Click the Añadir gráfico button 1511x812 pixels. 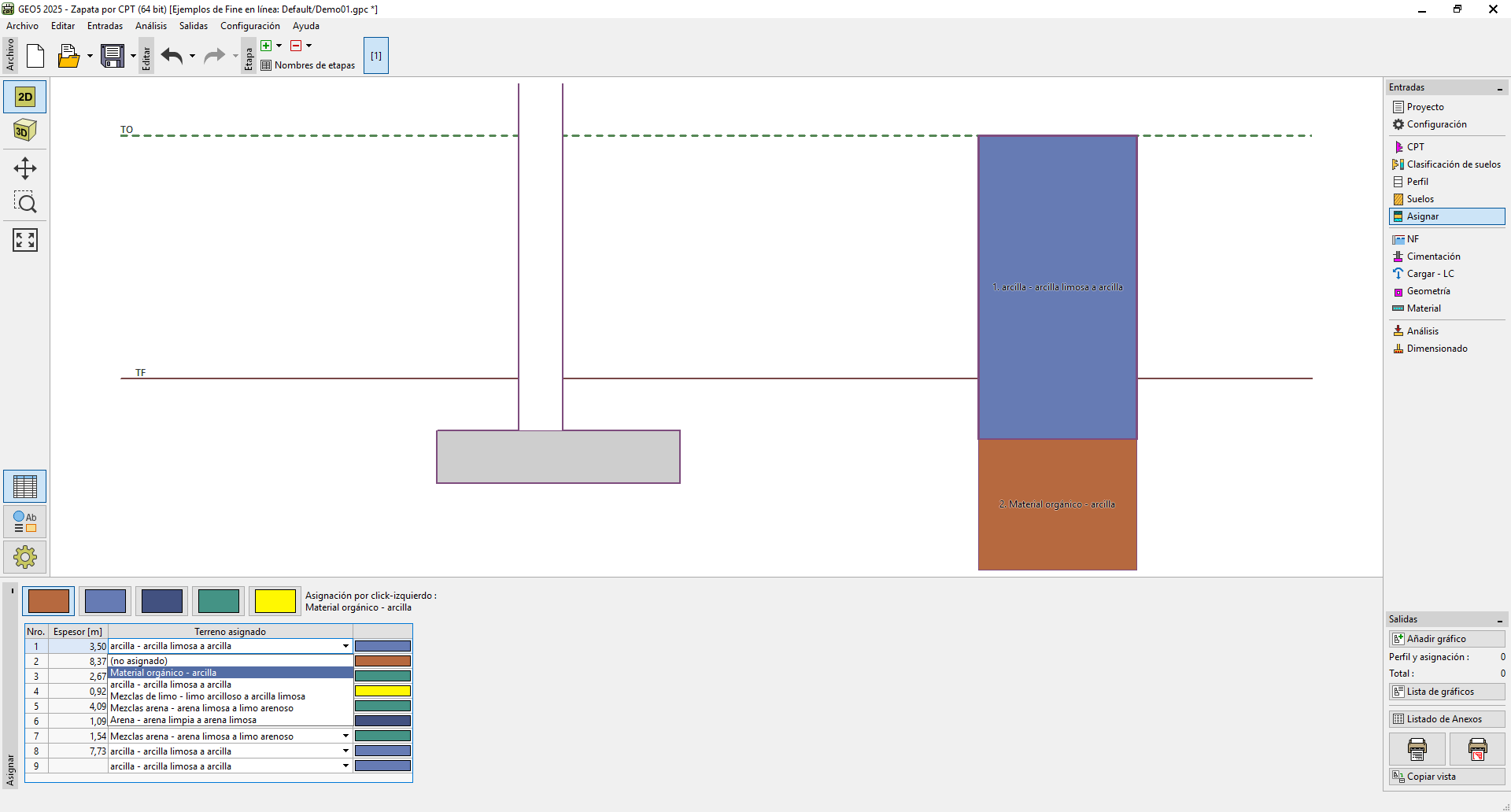click(1446, 639)
